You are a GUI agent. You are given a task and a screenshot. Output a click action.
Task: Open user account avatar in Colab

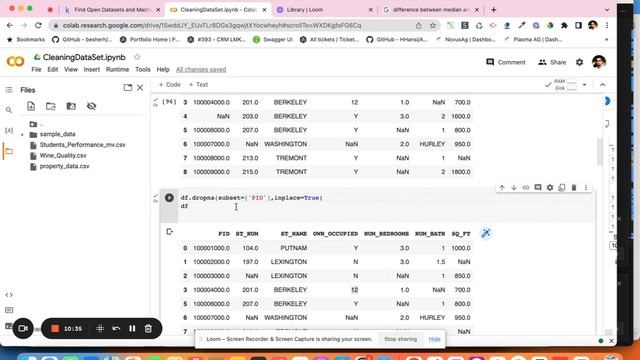click(x=599, y=62)
